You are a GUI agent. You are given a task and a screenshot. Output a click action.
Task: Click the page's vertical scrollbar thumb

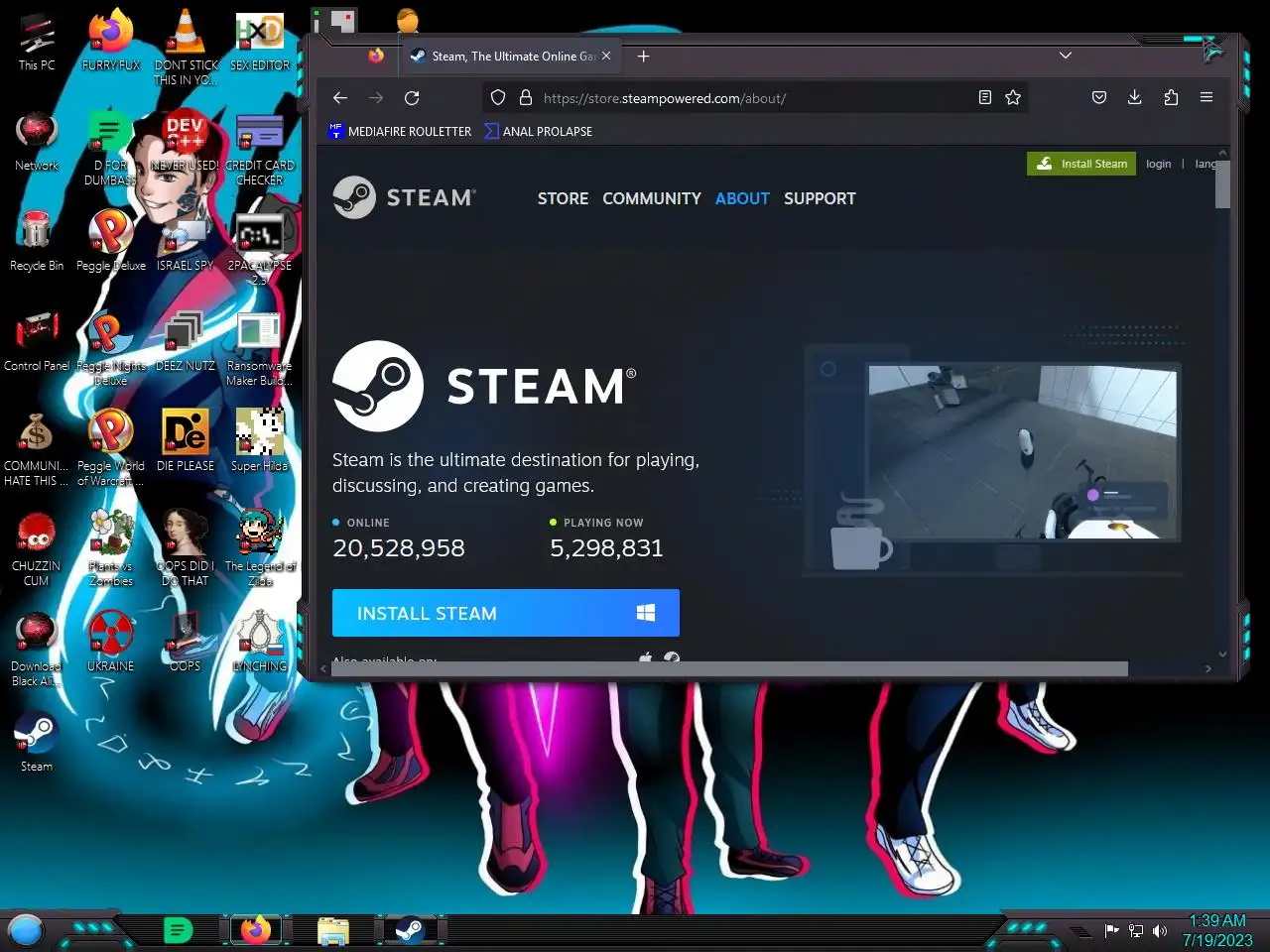1222,183
